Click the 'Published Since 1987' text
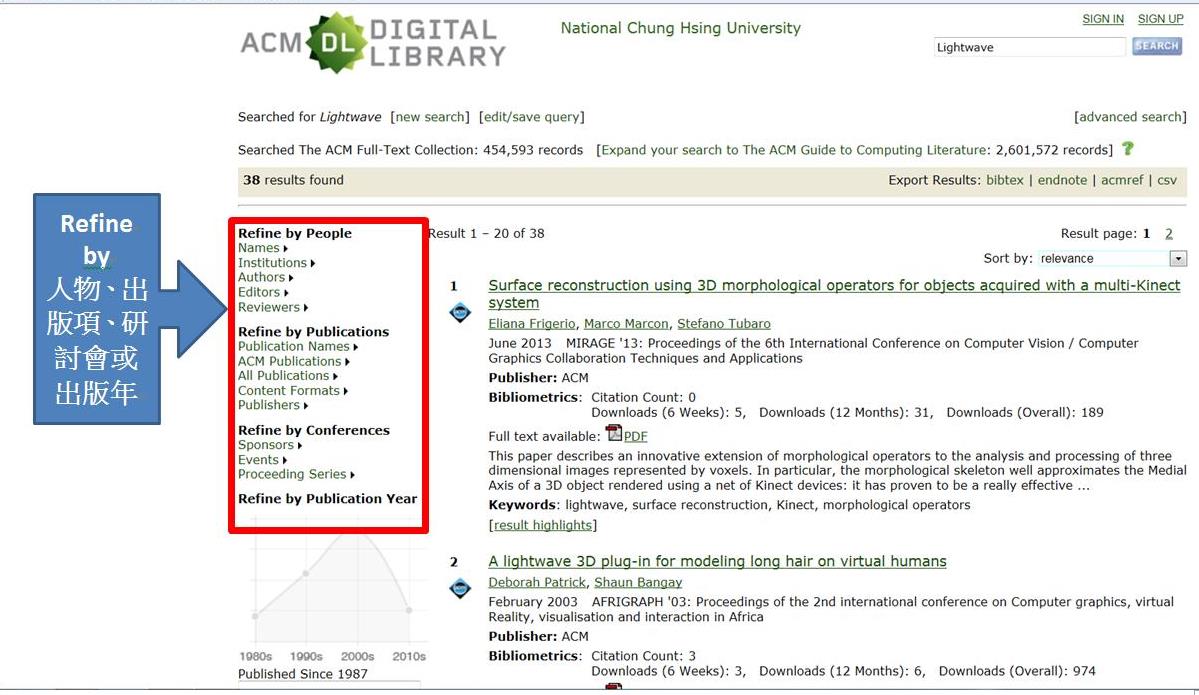The height and width of the screenshot is (695, 1199). pyautogui.click(x=303, y=674)
